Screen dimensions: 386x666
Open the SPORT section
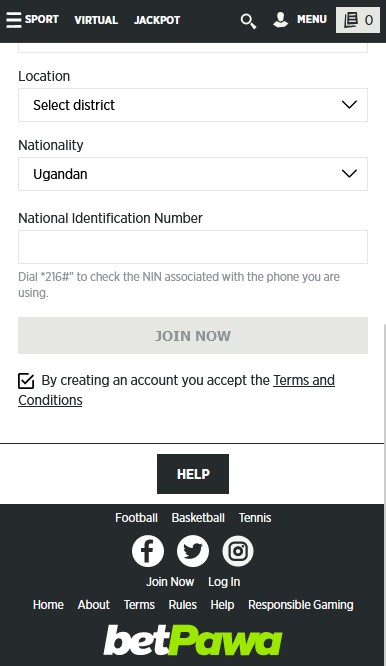(42, 20)
